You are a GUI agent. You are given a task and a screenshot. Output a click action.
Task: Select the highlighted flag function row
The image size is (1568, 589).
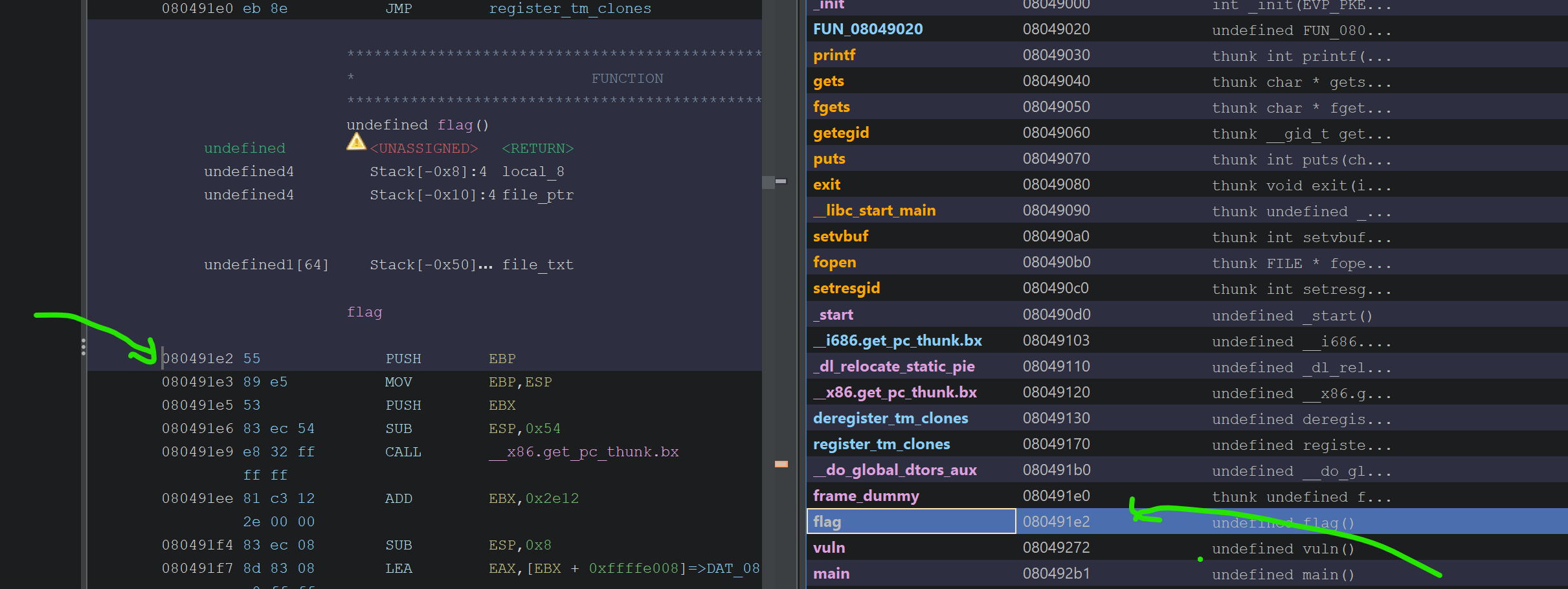point(827,522)
